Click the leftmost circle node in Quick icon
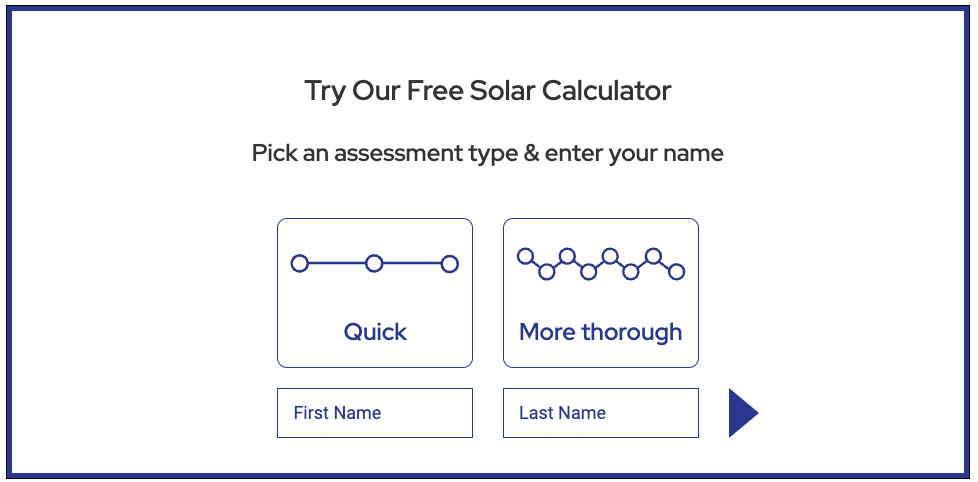 299,264
